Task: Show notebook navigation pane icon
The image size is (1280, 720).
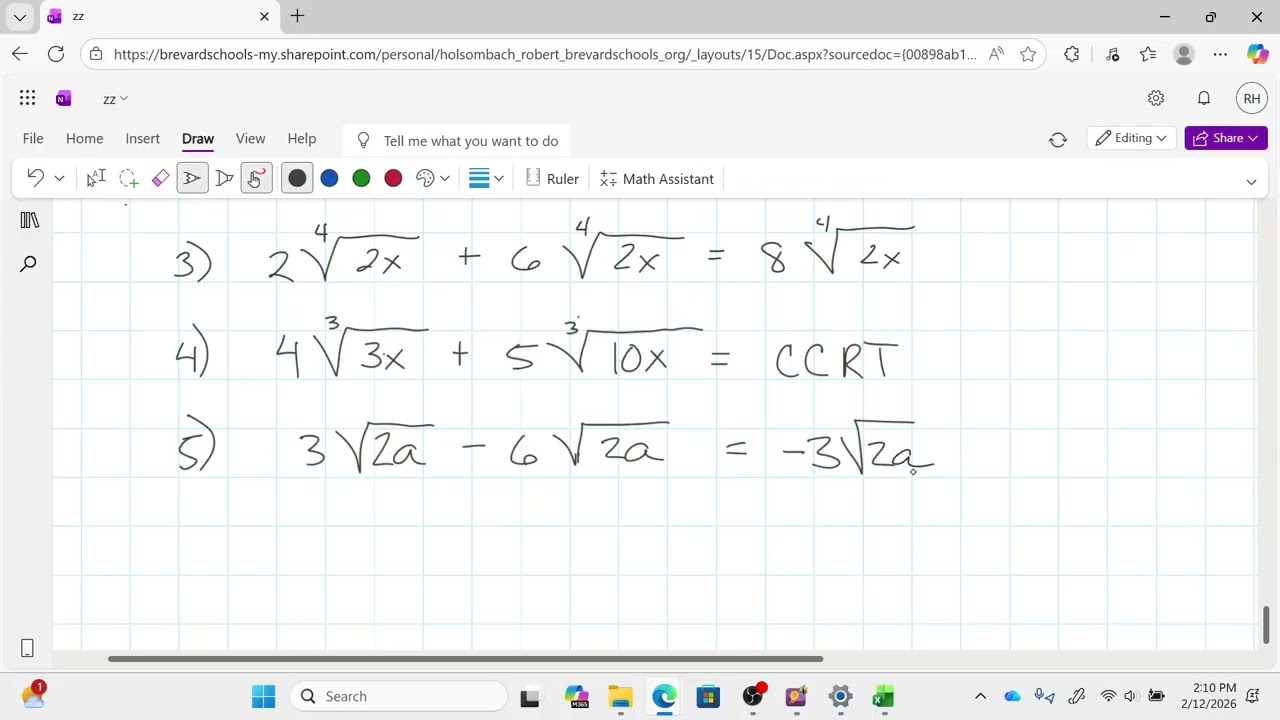Action: click(x=29, y=220)
